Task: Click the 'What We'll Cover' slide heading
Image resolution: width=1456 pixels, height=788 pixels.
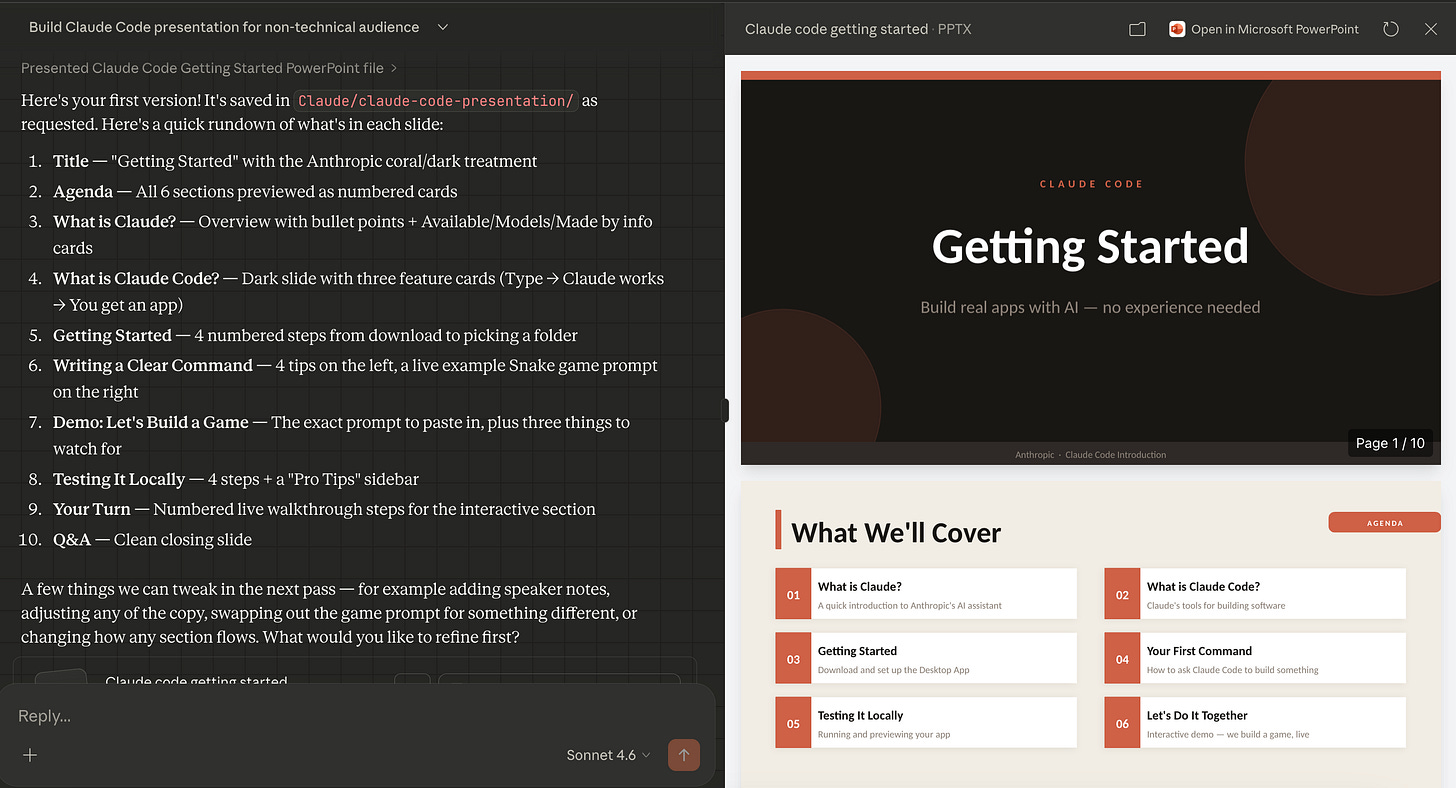Action: tap(896, 532)
